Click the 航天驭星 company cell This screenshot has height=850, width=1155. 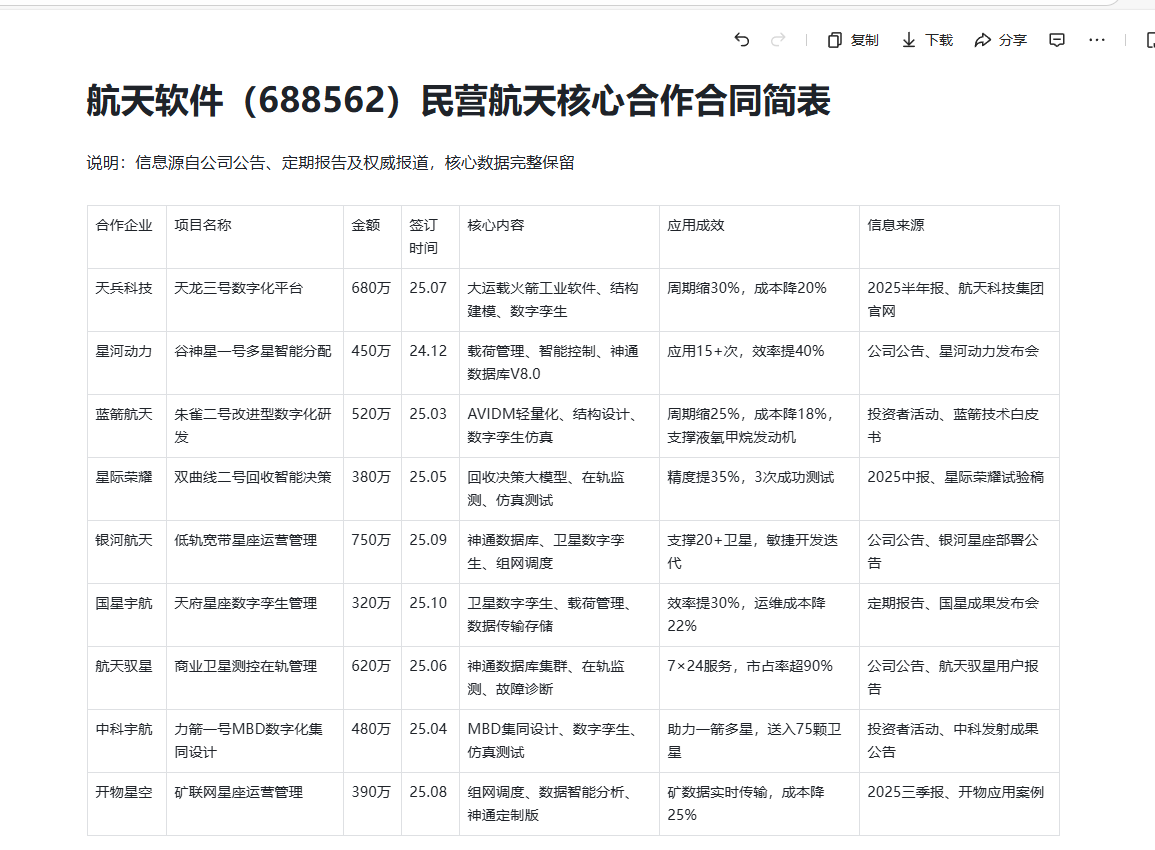pos(127,678)
